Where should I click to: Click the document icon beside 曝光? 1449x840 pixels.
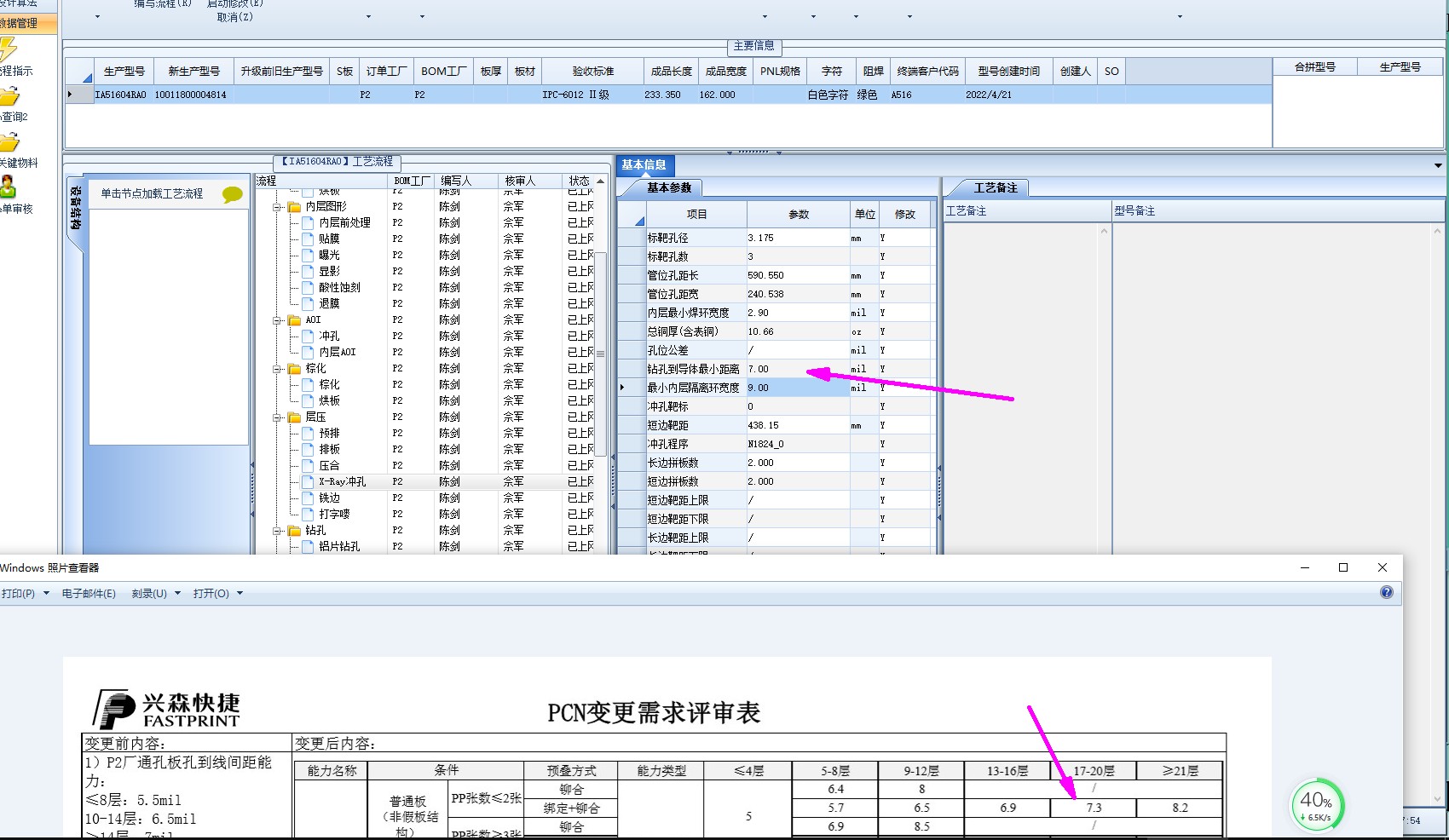[308, 255]
